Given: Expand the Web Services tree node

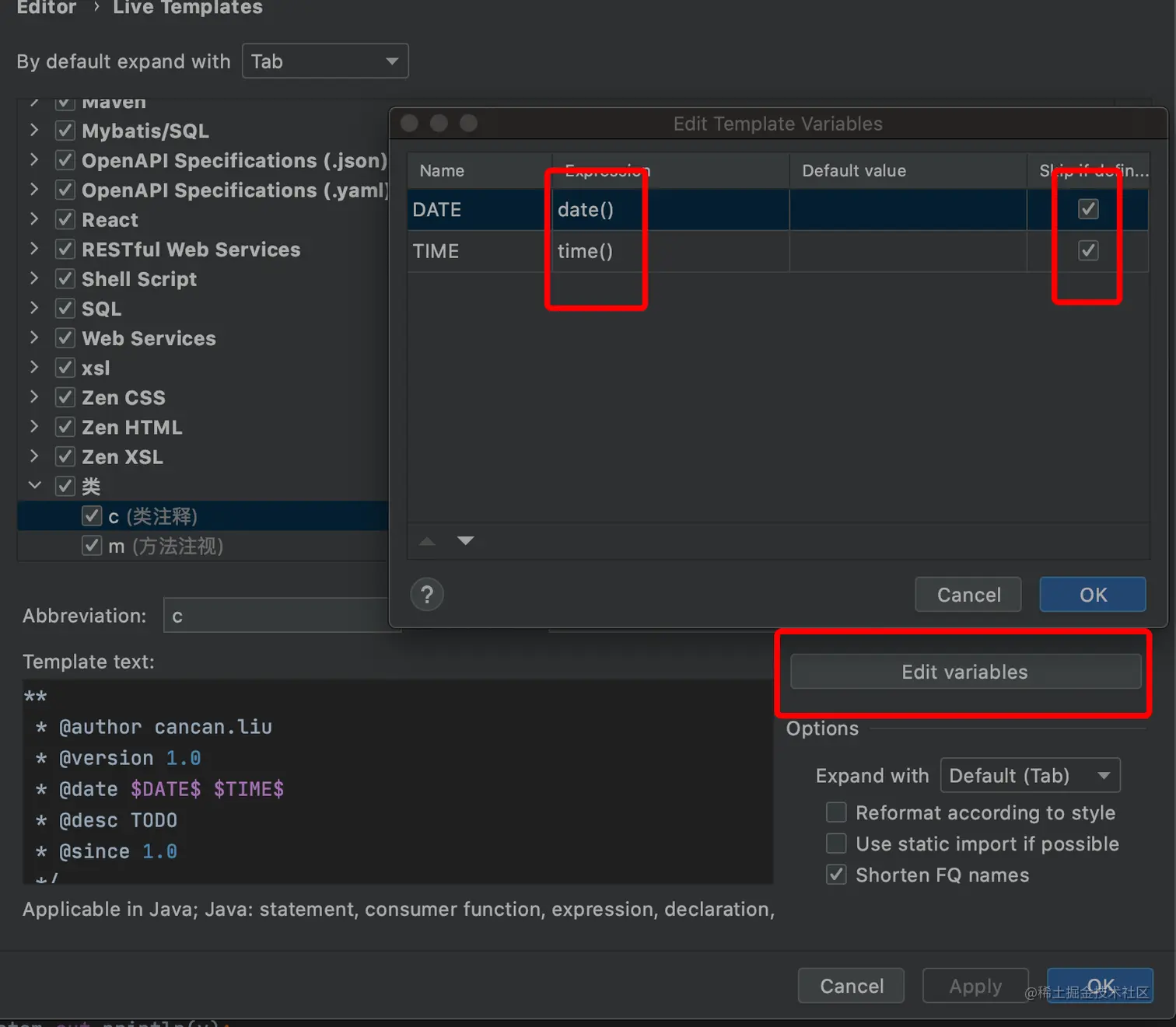Looking at the screenshot, I should tap(33, 337).
